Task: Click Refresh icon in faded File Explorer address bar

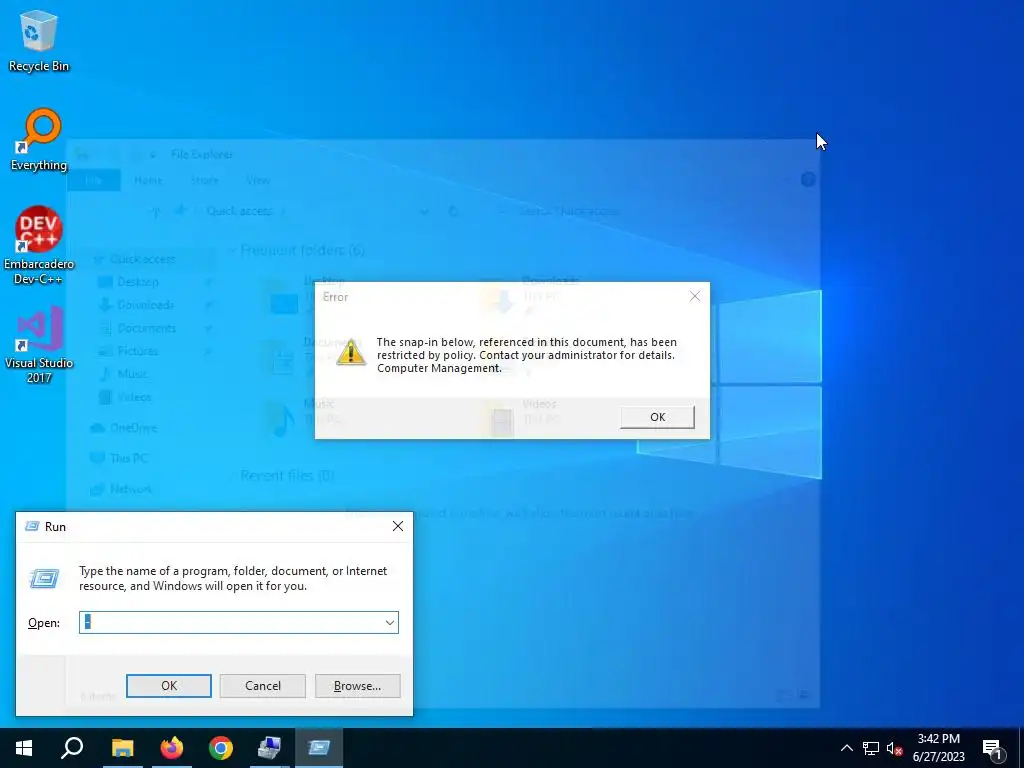Action: click(453, 211)
